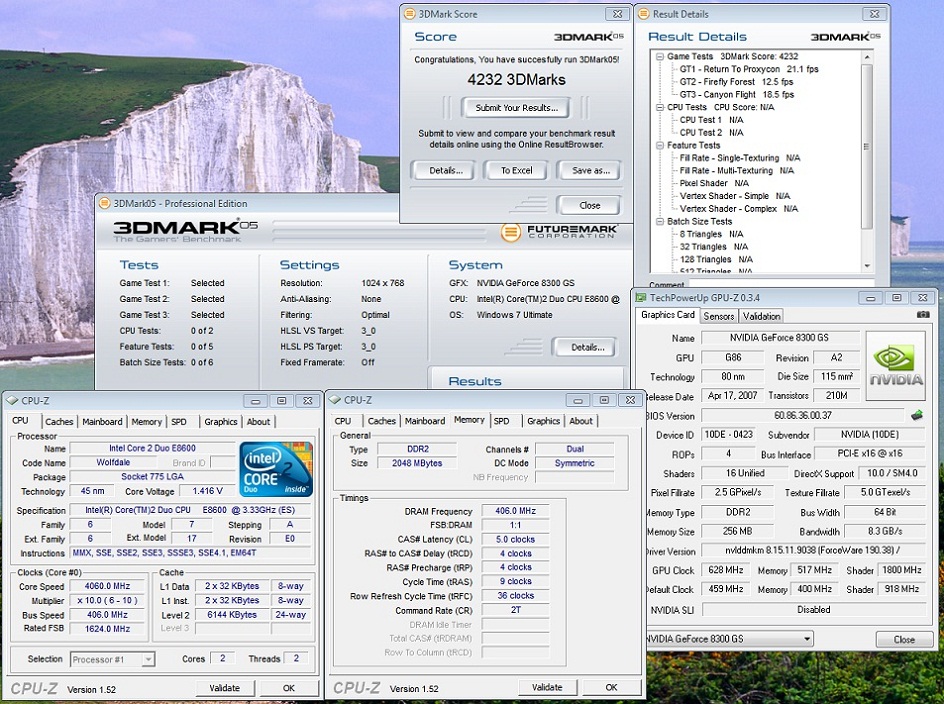Click GPU Clock value 628 MHz

click(725, 570)
